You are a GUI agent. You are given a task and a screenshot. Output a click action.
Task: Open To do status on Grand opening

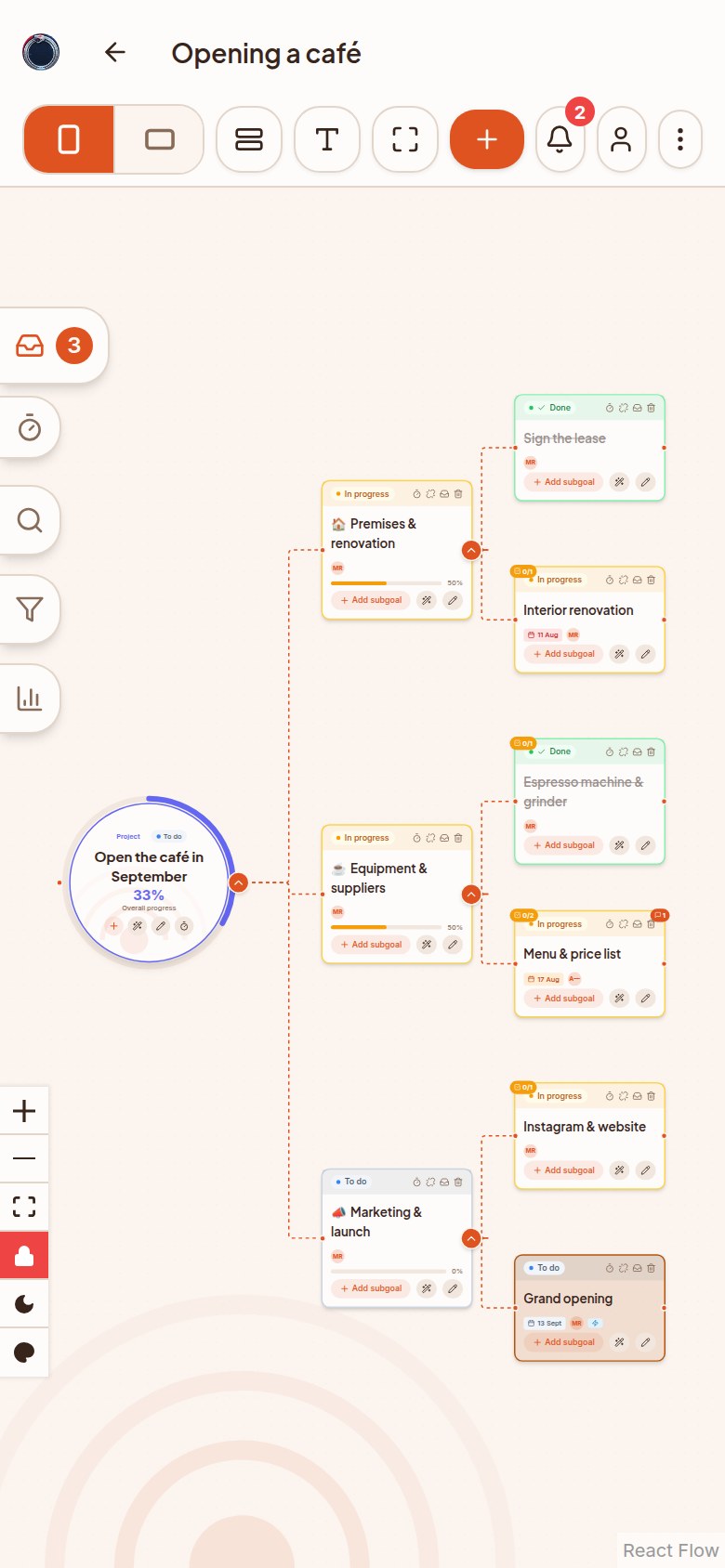pos(545,1268)
